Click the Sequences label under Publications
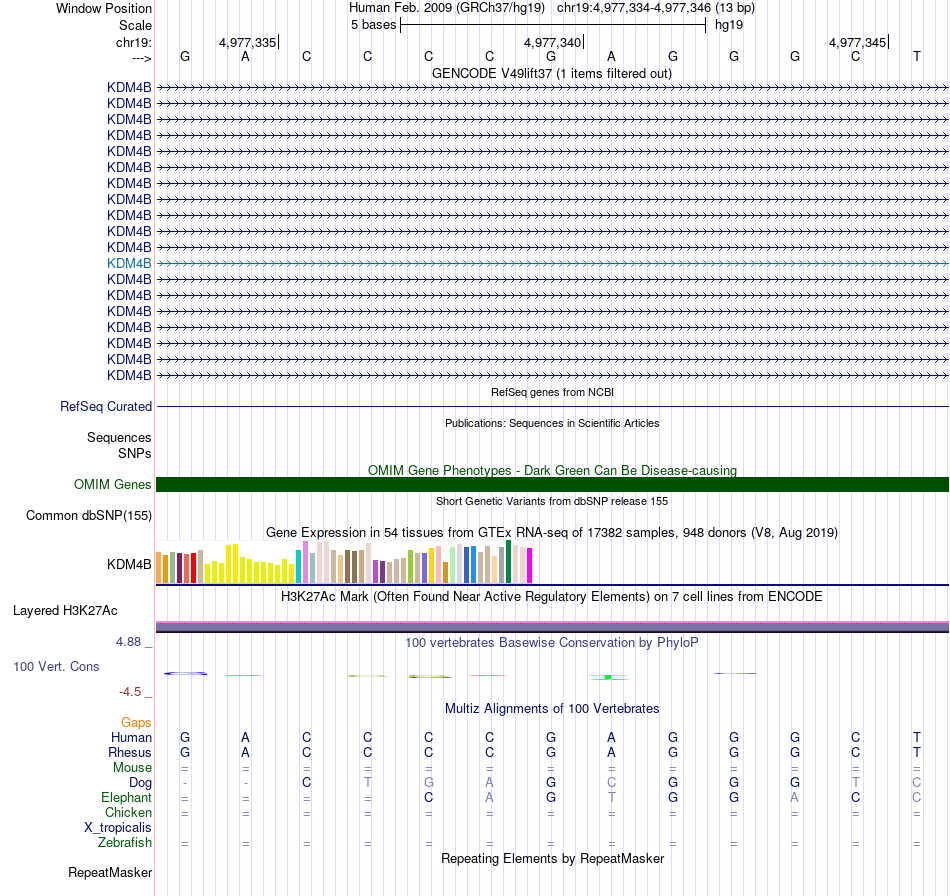 [119, 437]
